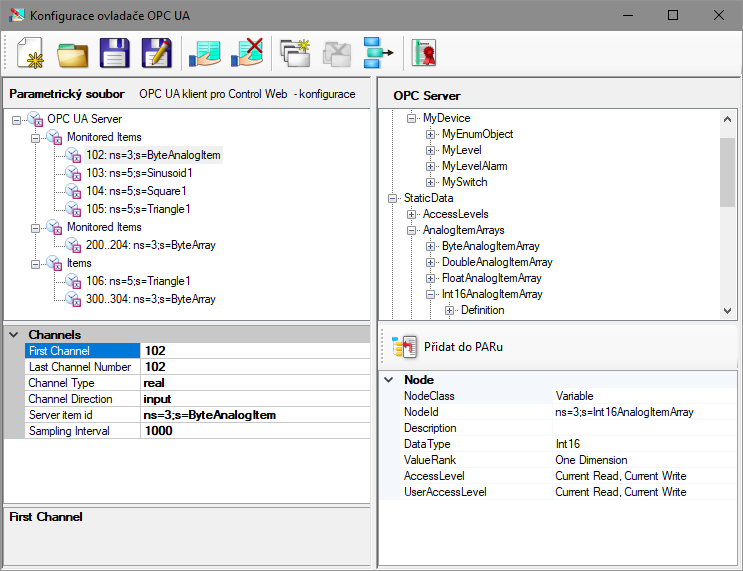The height and width of the screenshot is (571, 743).
Task: Click the hand-holding-sheet icon with red X
Action: (x=247, y=52)
